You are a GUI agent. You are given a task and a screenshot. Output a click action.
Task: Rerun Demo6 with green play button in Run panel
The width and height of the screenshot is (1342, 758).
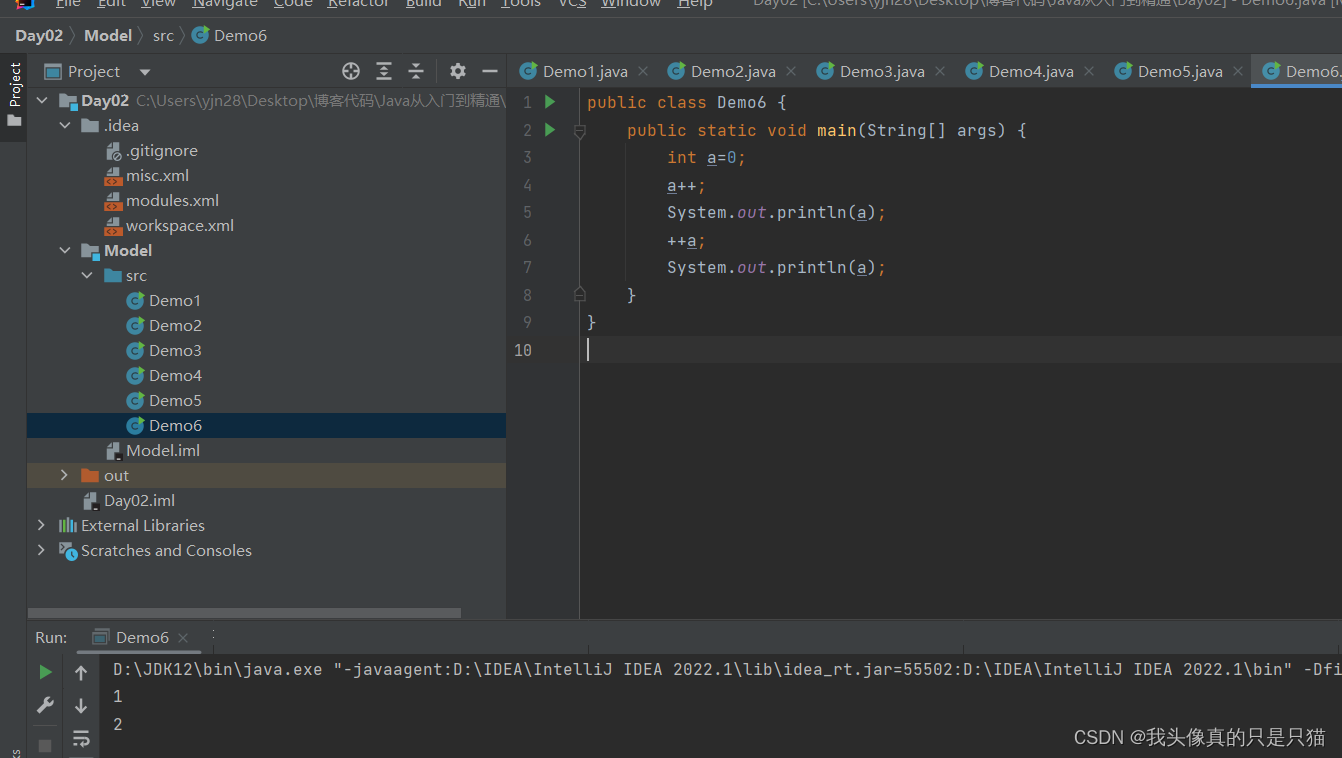coord(45,672)
